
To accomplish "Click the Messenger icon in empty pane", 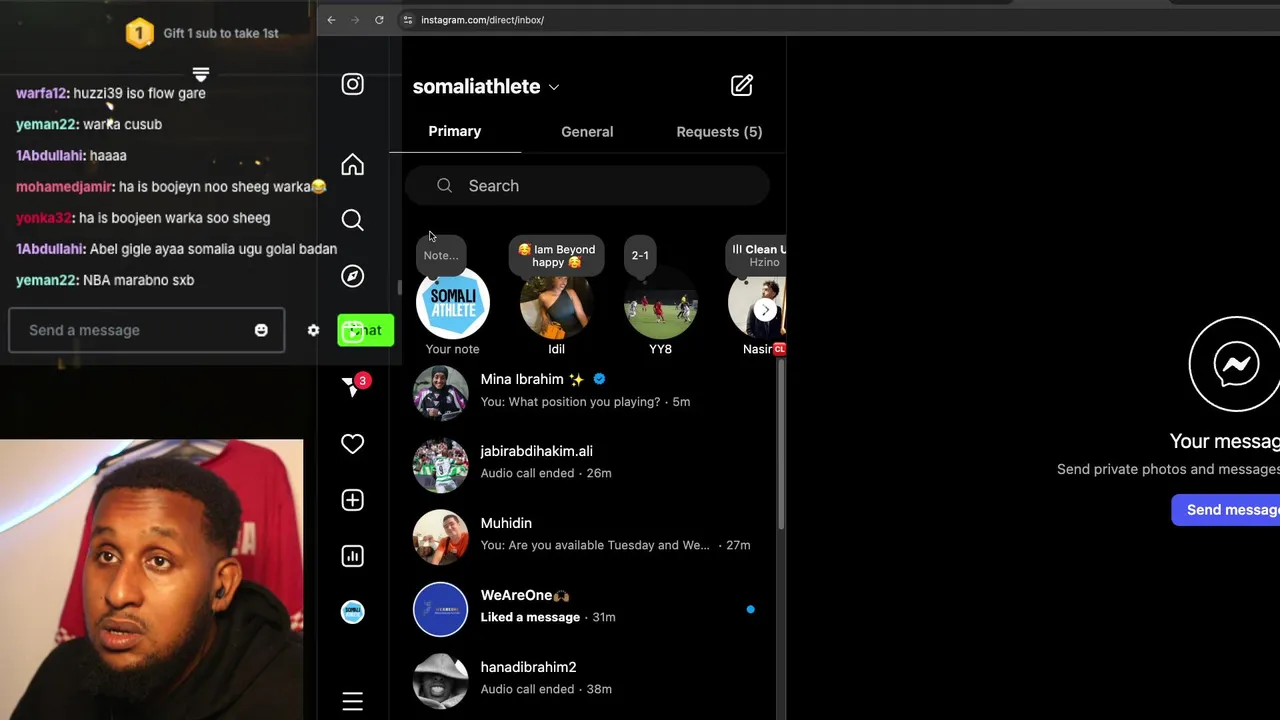I will 1235,364.
